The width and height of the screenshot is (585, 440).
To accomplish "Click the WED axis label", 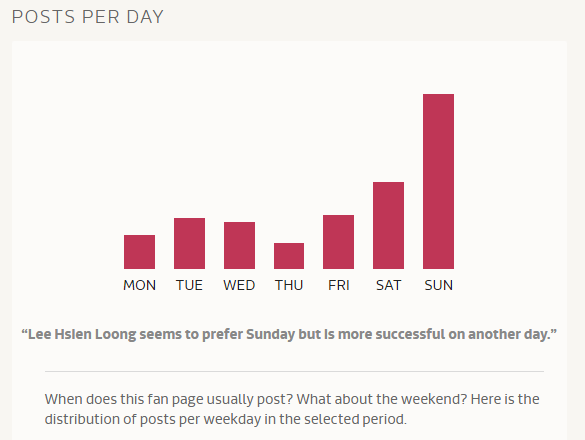I will pos(239,285).
